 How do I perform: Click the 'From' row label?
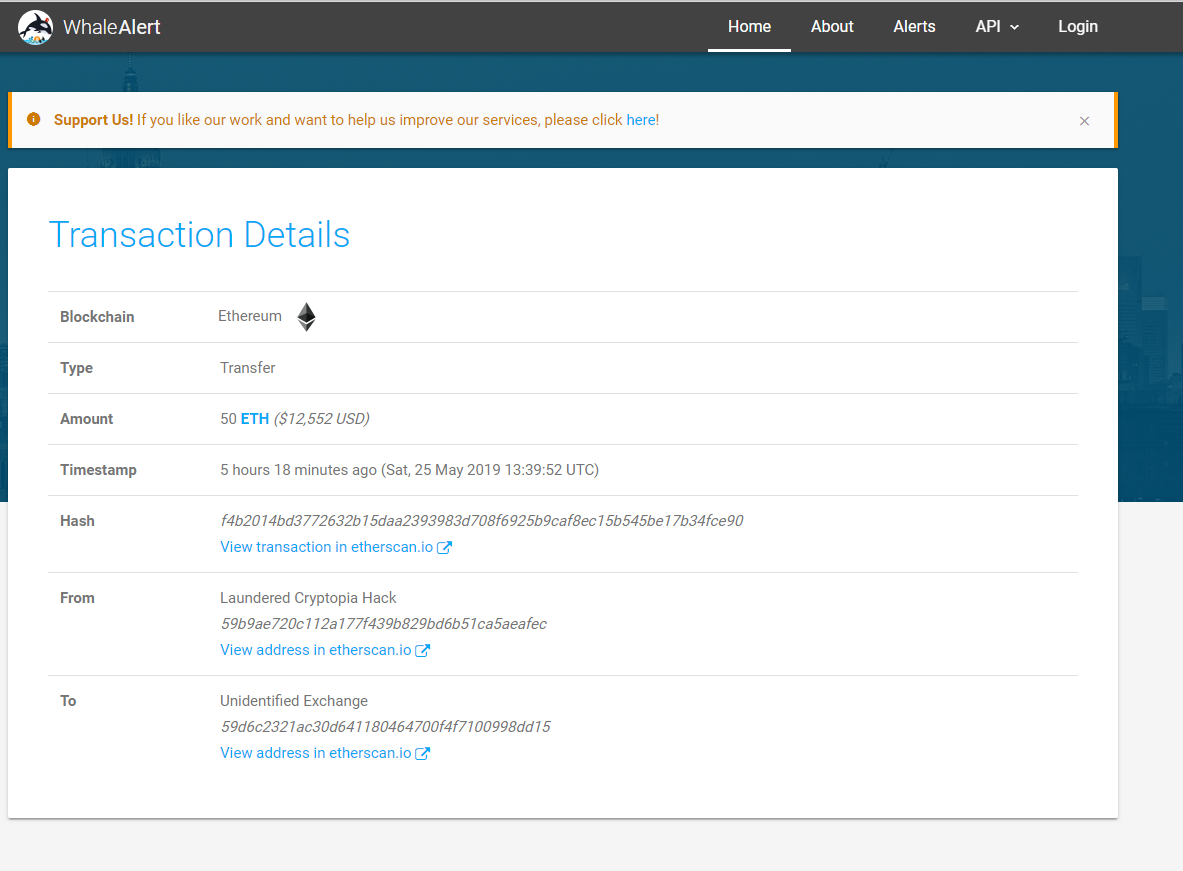(77, 598)
